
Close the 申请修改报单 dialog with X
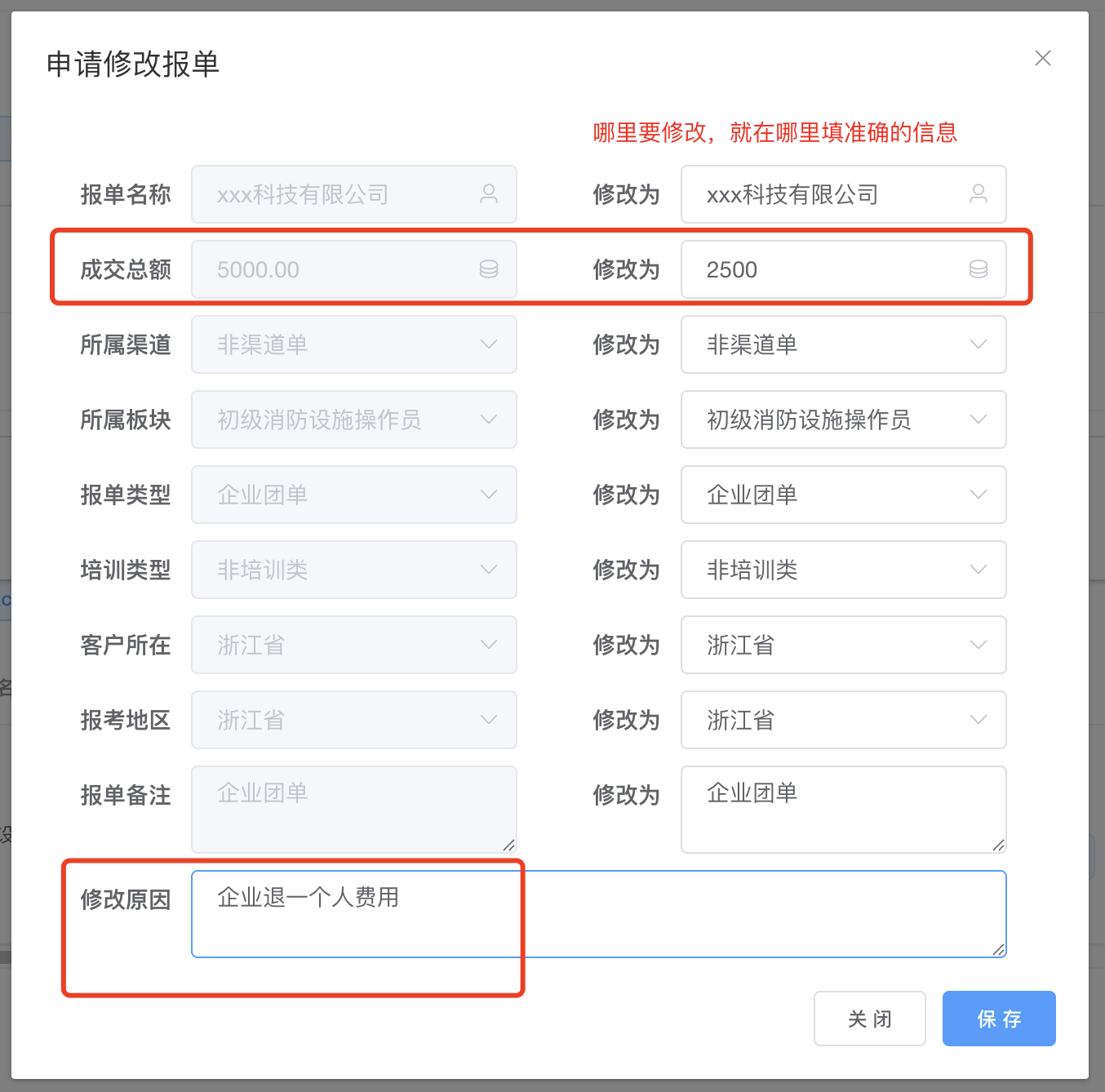pos(1042,59)
